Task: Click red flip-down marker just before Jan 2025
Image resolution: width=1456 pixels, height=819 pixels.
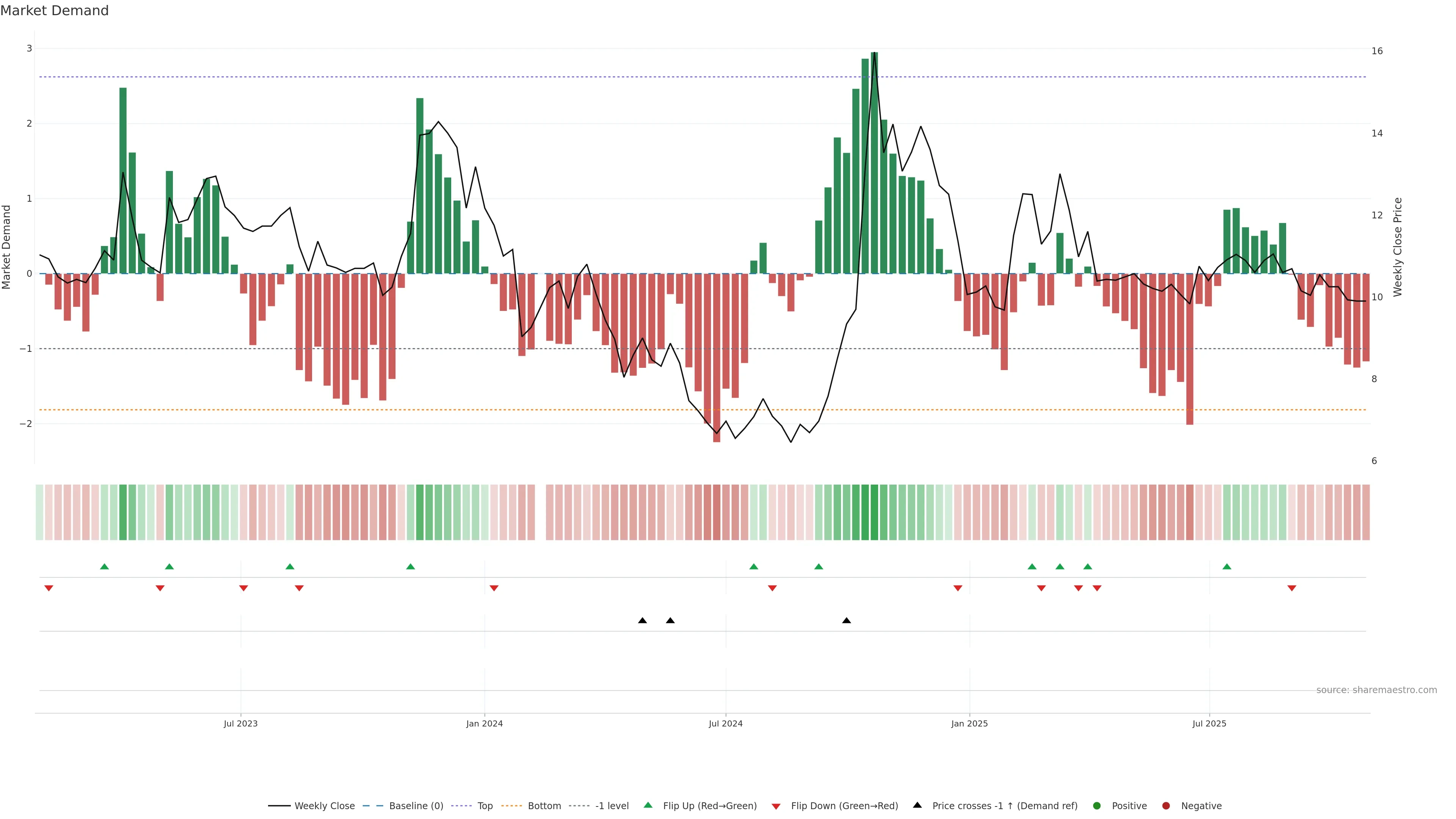Action: [x=957, y=588]
